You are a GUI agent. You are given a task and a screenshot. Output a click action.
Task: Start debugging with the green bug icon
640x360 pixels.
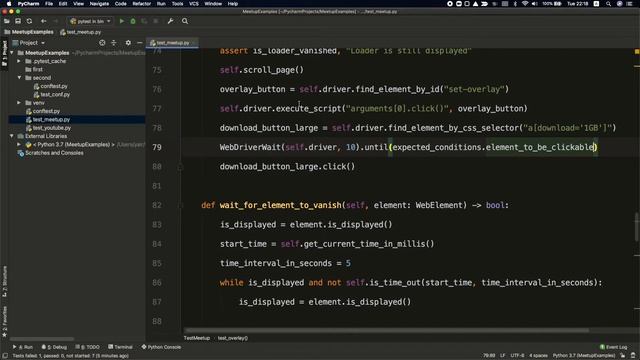(x=133, y=21)
